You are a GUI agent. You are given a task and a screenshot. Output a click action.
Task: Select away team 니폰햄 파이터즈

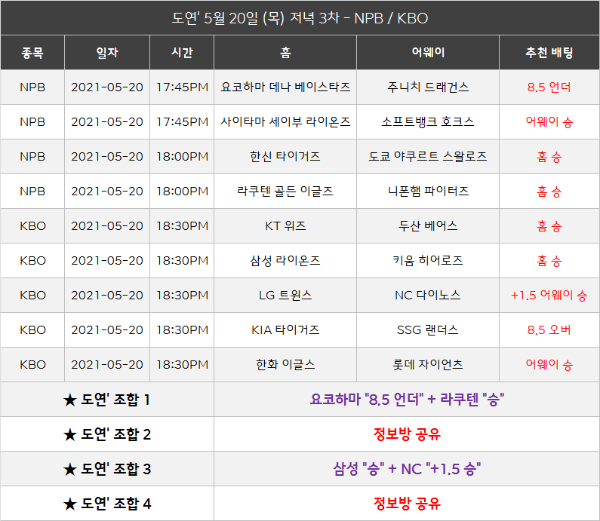coord(428,191)
